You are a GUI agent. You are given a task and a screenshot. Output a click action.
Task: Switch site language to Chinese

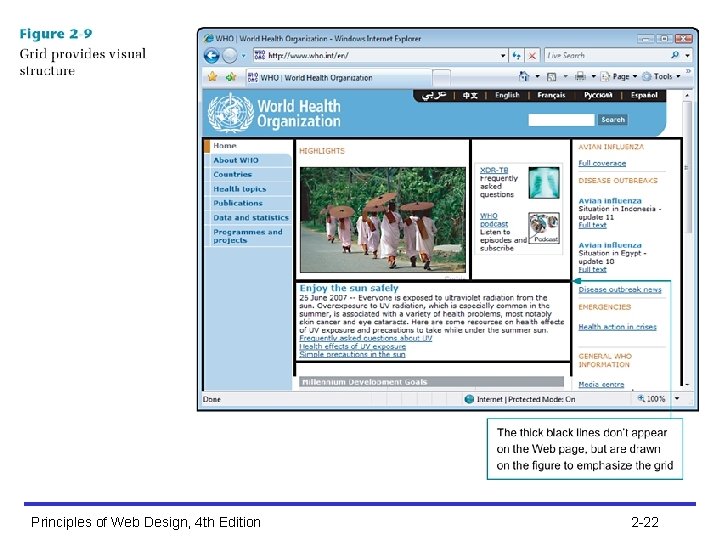(470, 95)
